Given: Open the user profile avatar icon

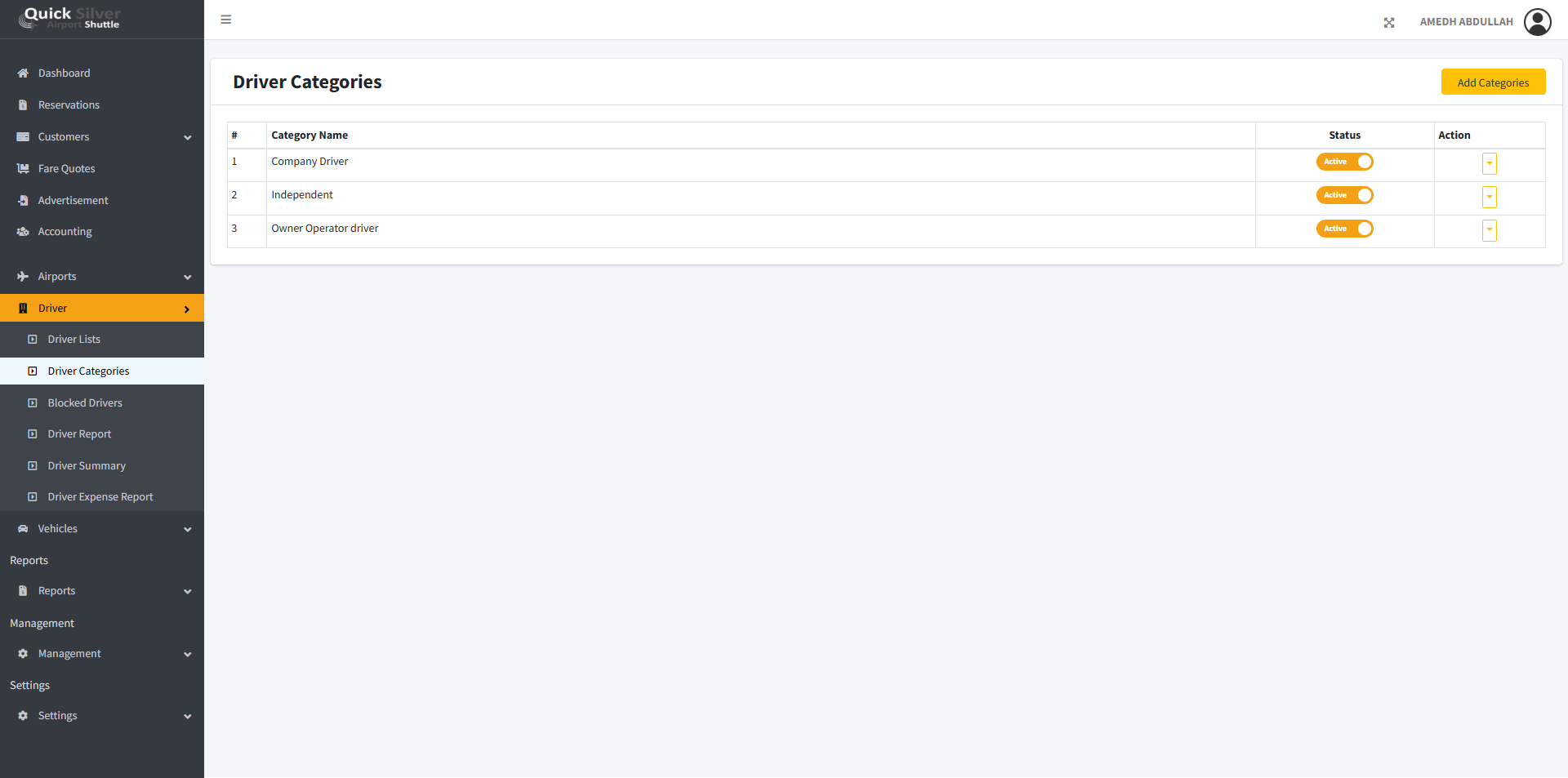Looking at the screenshot, I should (x=1538, y=22).
